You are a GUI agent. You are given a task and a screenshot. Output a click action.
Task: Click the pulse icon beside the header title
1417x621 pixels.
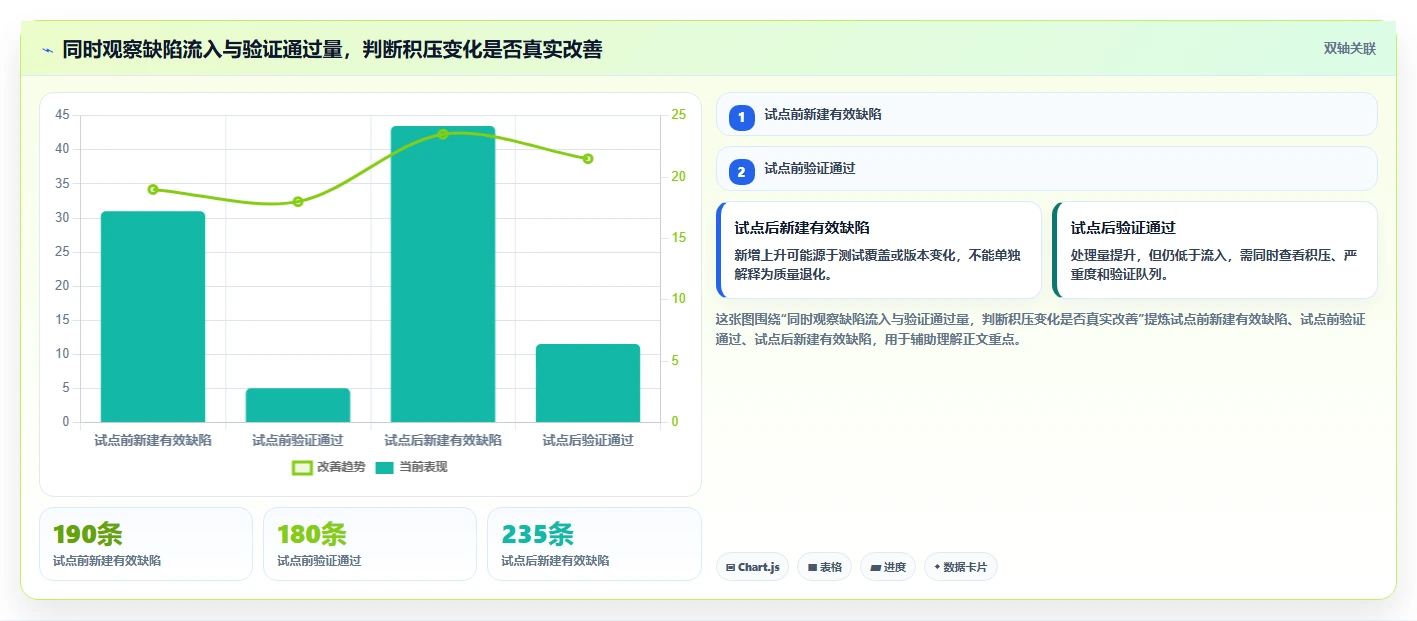pos(47,50)
